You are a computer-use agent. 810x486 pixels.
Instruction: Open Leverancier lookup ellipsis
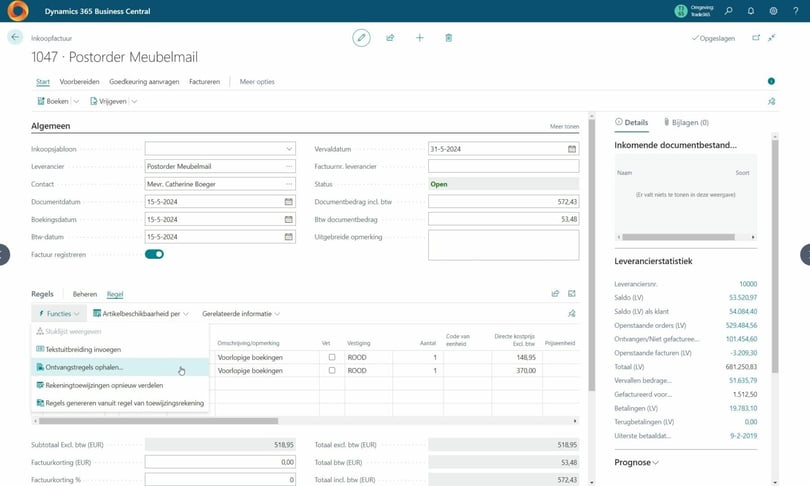tap(289, 166)
